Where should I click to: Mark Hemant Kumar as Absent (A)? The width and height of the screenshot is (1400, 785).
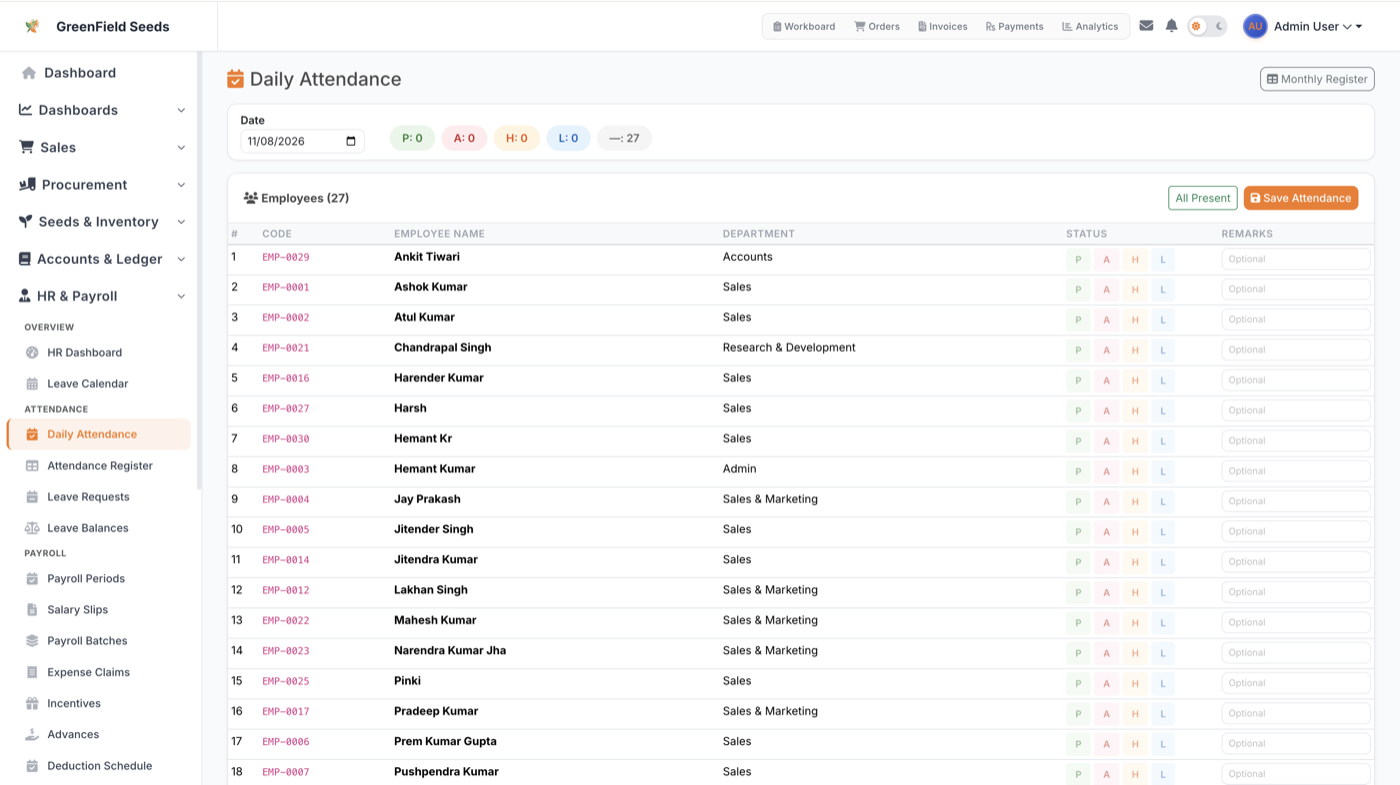pos(1106,471)
